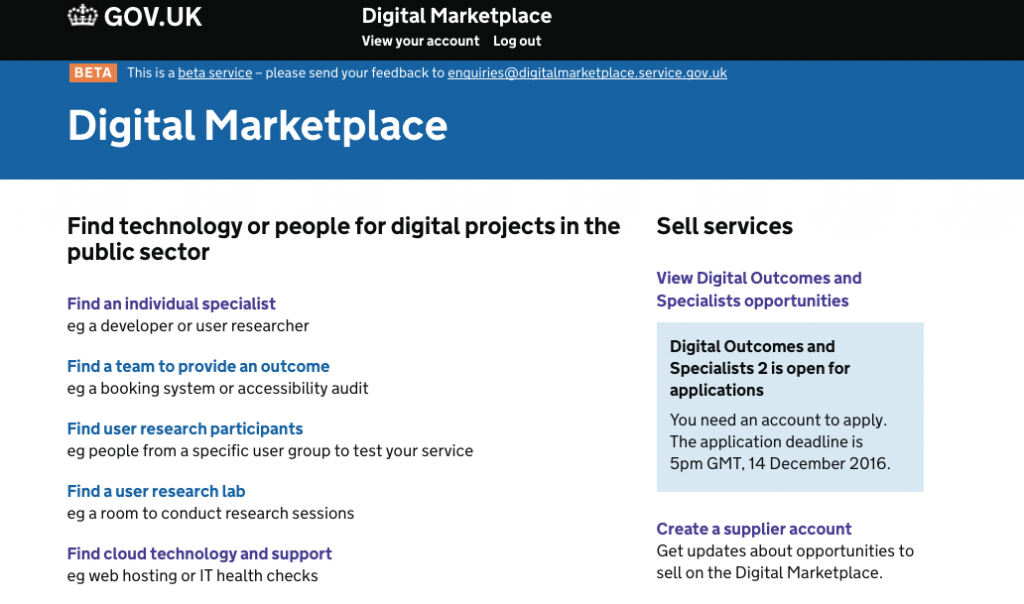The image size is (1024, 604).
Task: Click Create a supplier account link
Action: [754, 529]
